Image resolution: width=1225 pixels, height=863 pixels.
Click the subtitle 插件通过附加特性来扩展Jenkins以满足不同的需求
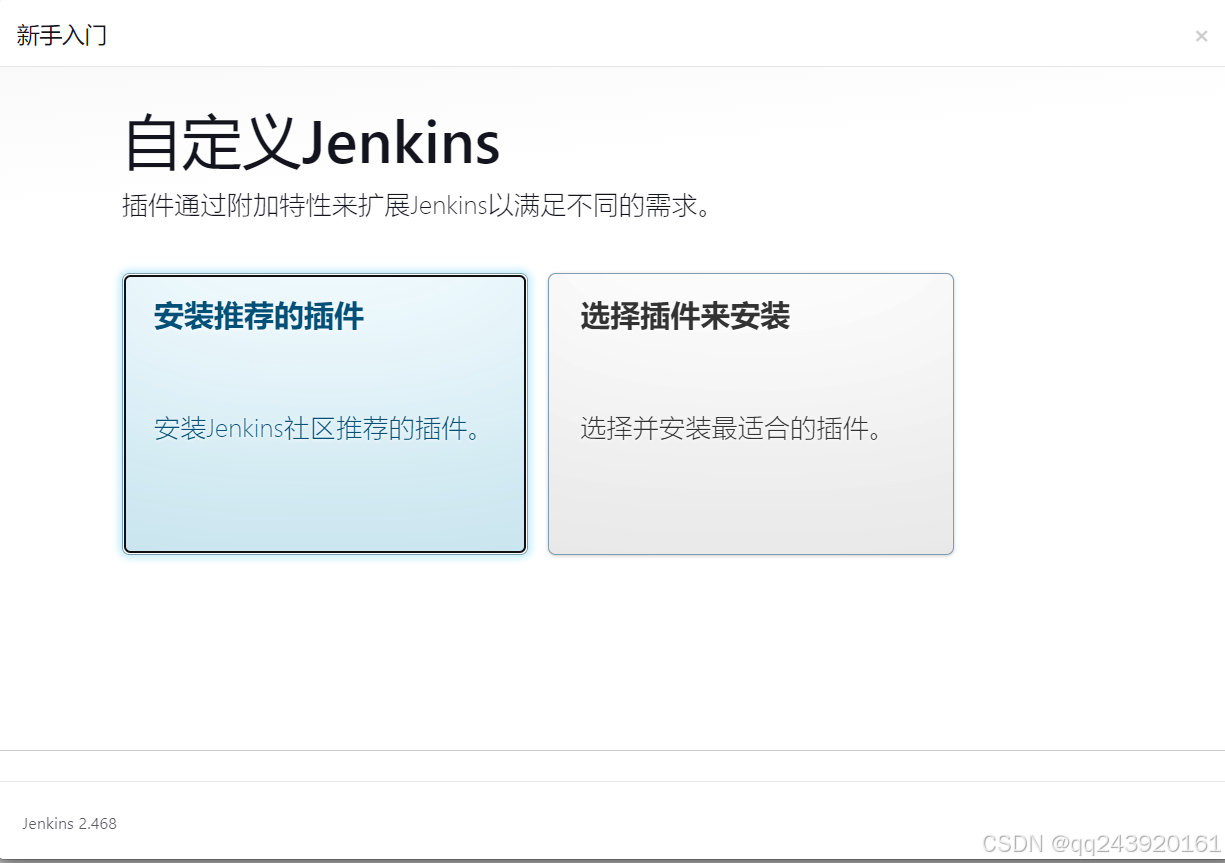pyautogui.click(x=417, y=206)
